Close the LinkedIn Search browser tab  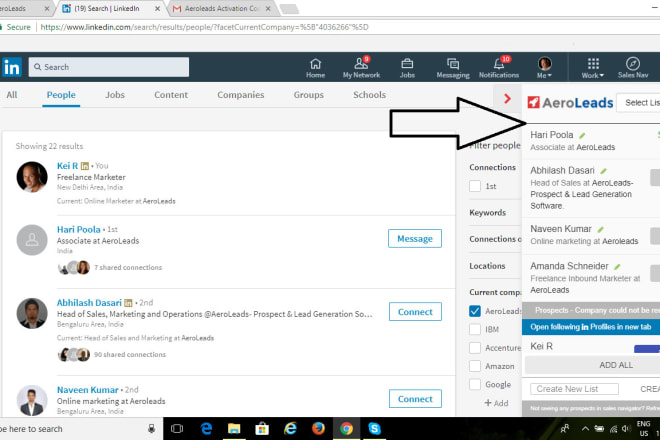(x=157, y=8)
